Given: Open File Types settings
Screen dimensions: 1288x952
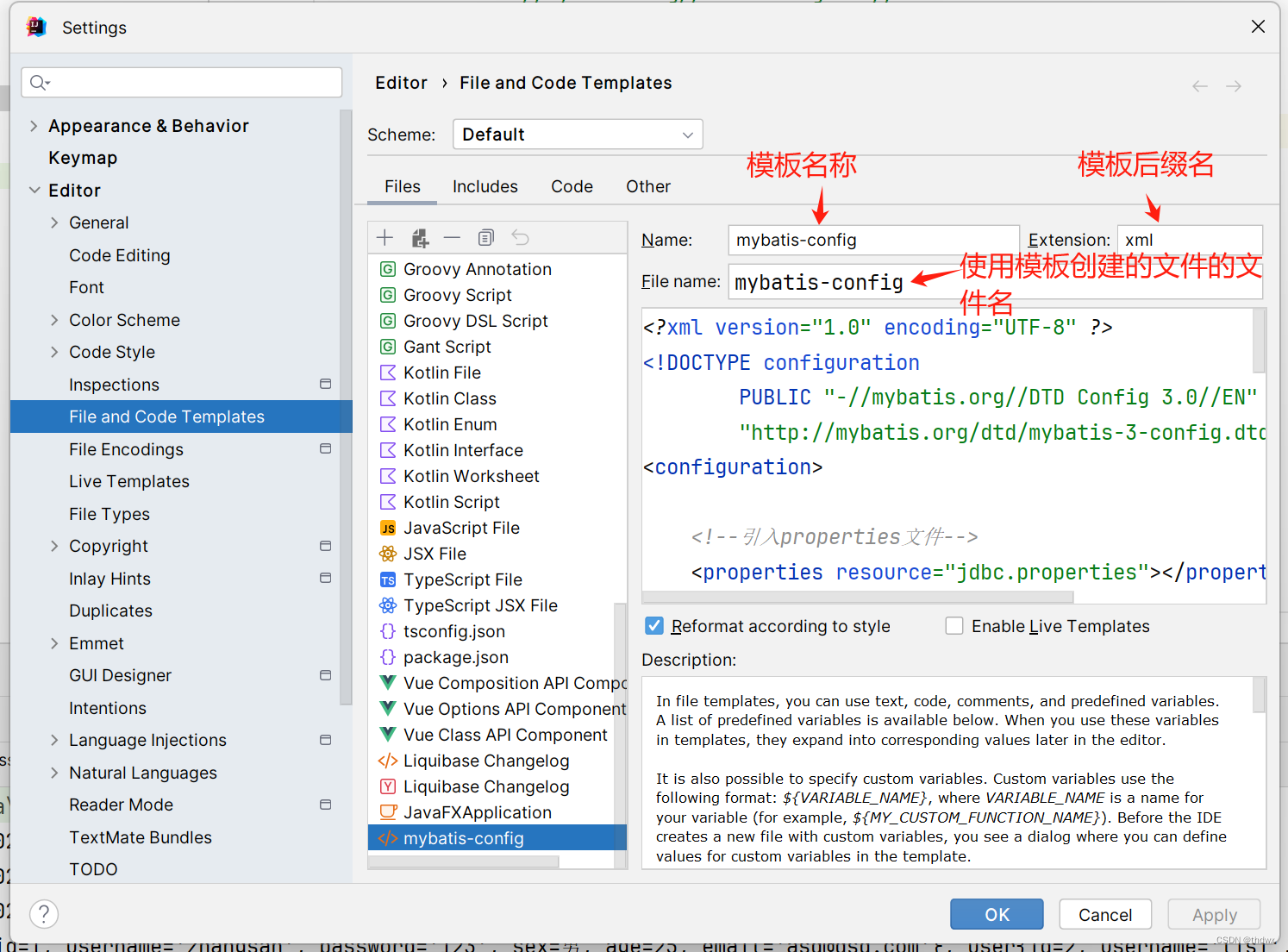Looking at the screenshot, I should coord(109,514).
